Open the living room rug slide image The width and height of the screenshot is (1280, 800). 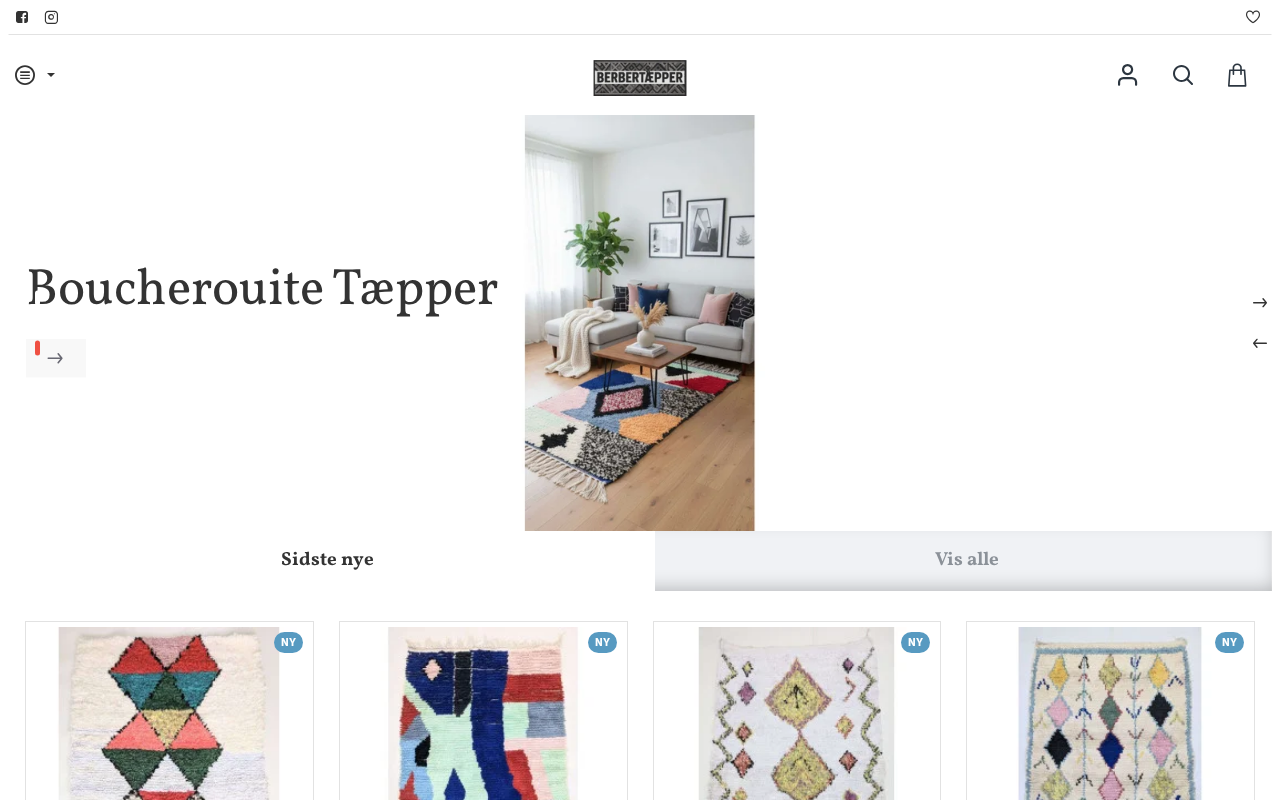pyautogui.click(x=640, y=323)
